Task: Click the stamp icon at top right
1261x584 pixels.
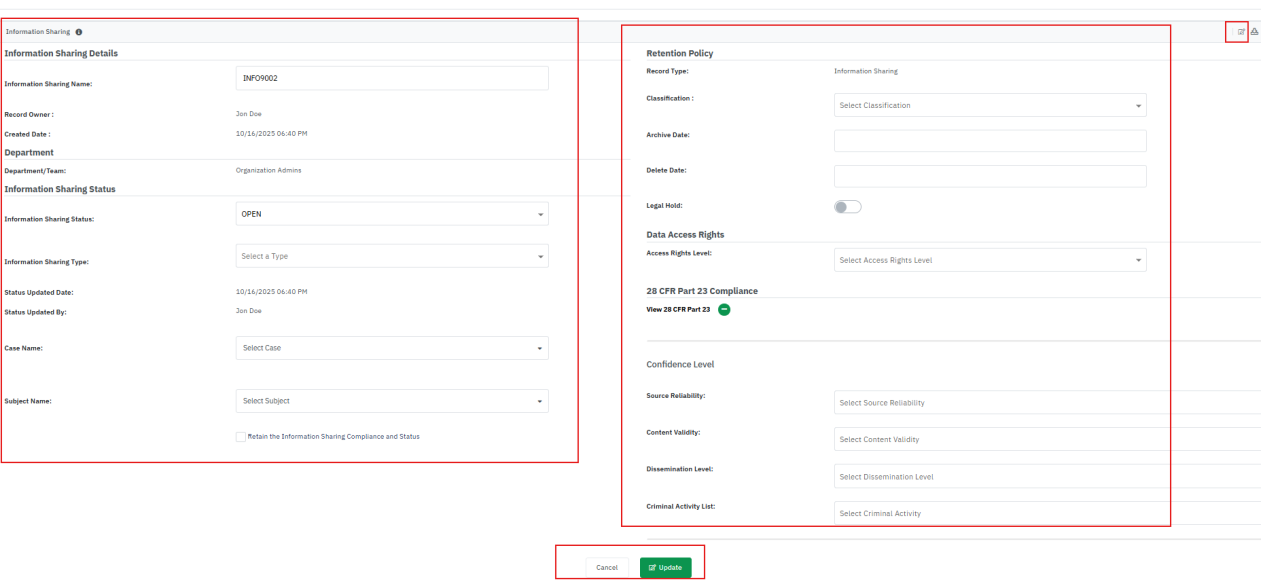Action: (x=1254, y=32)
